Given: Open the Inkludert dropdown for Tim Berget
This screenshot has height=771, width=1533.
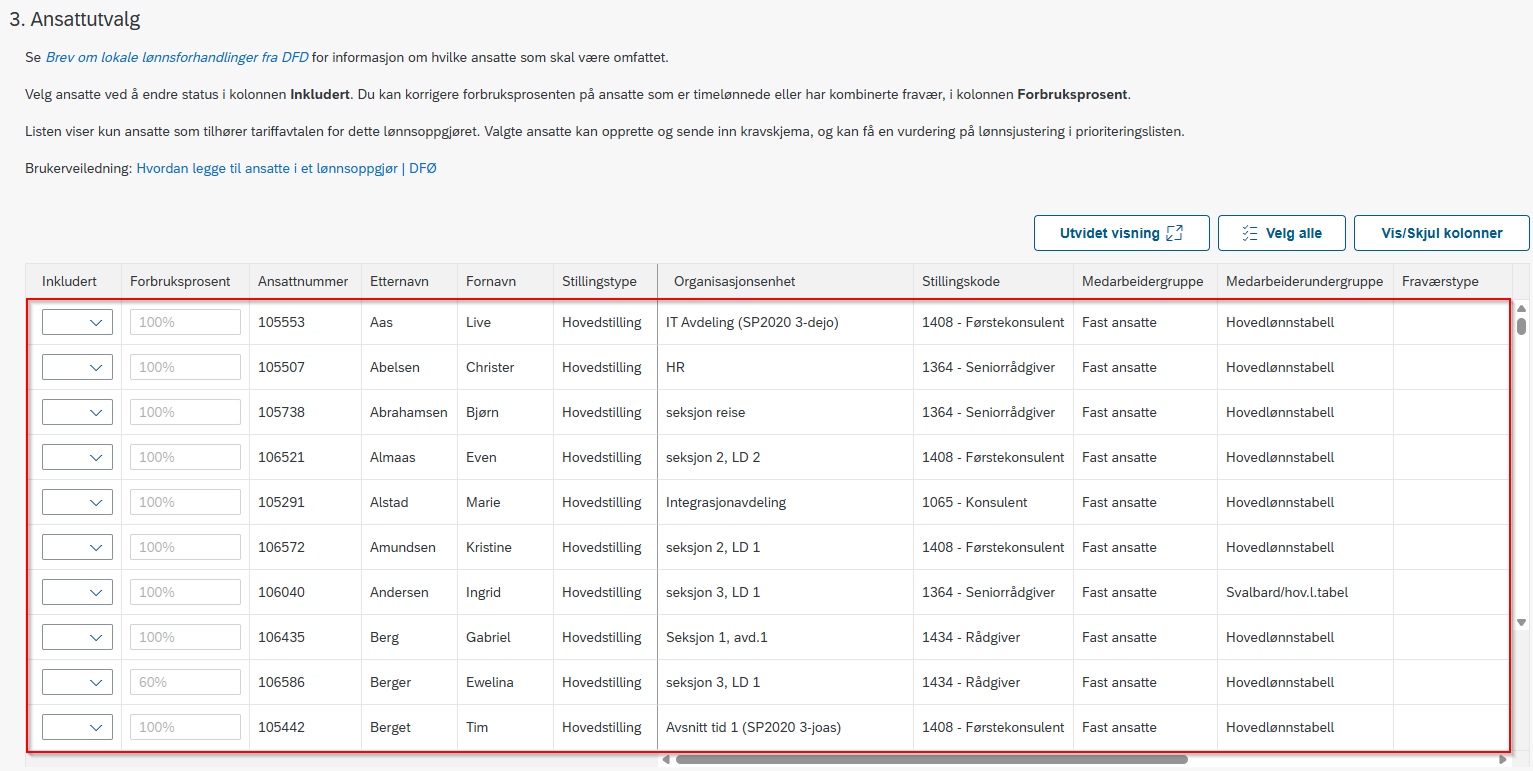Looking at the screenshot, I should [x=77, y=727].
